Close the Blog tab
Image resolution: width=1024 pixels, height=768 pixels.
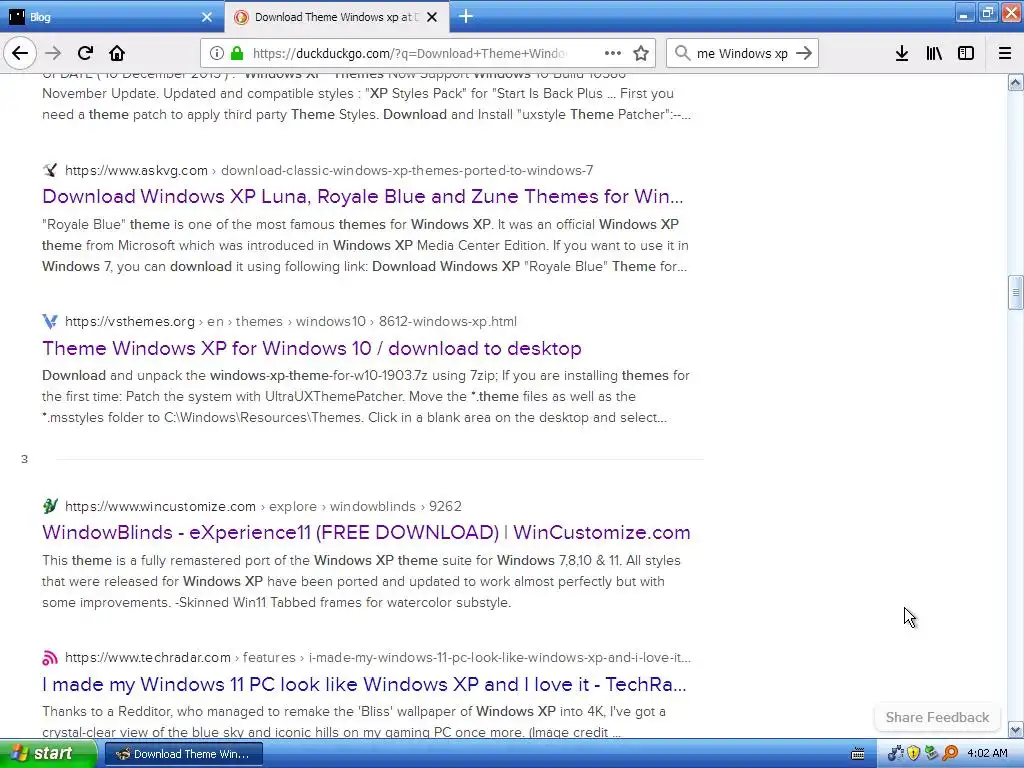coord(207,17)
